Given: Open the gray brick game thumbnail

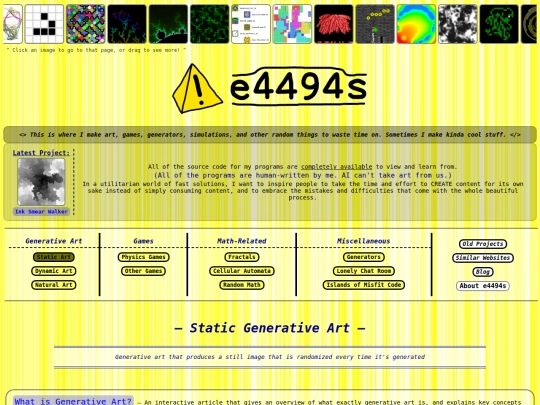Looking at the screenshot, I should coord(375,24).
